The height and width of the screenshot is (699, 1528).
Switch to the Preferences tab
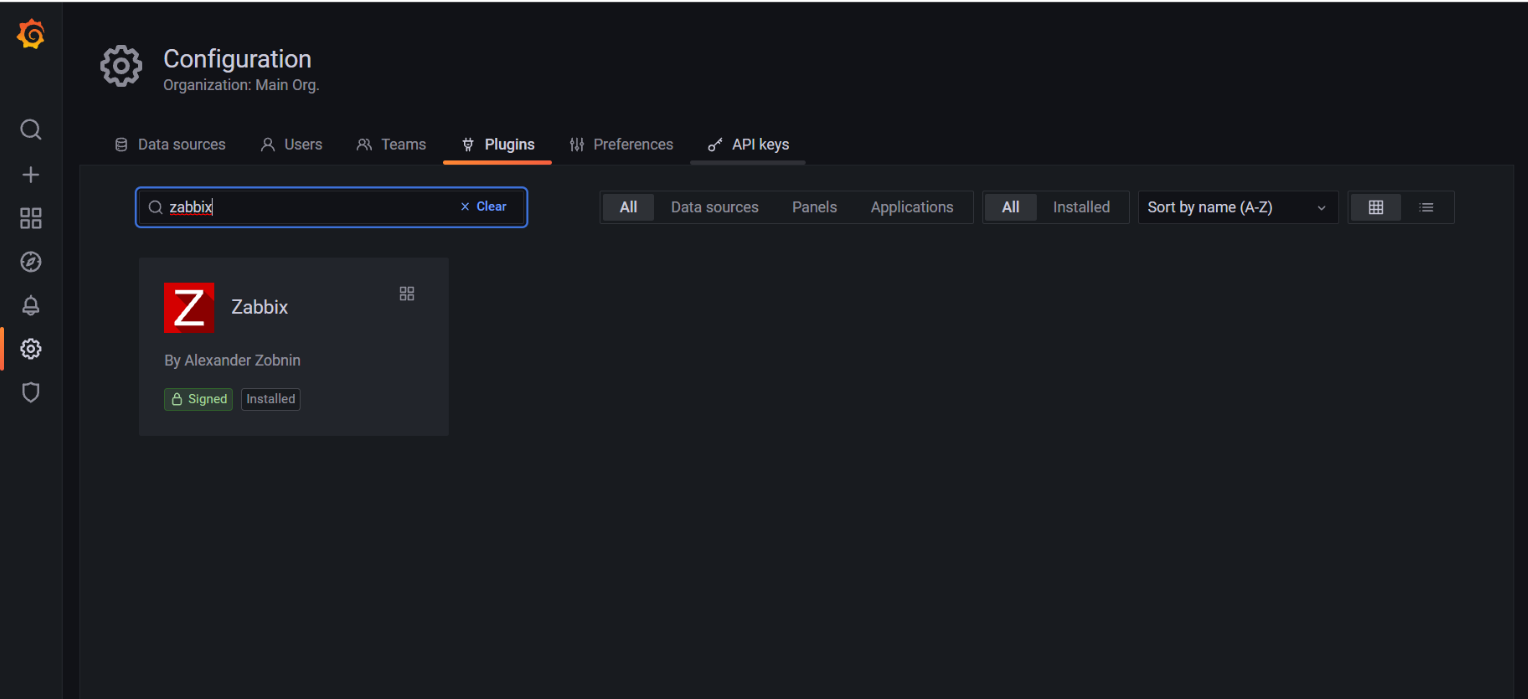(x=621, y=145)
